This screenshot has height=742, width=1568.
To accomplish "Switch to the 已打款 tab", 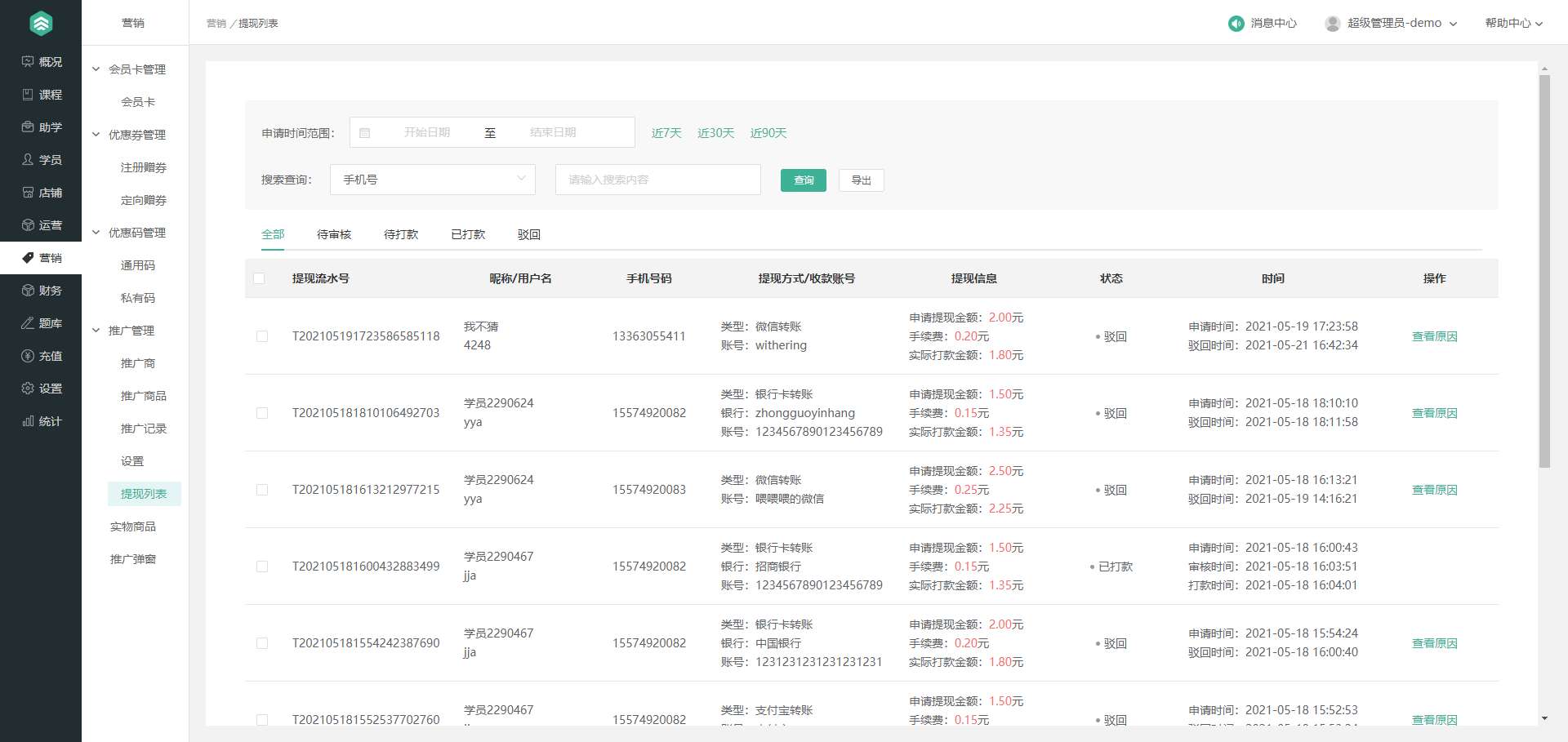I will [x=468, y=234].
